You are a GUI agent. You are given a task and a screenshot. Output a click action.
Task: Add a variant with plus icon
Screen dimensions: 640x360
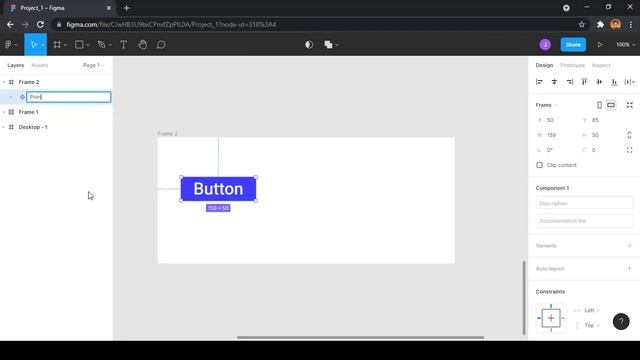(x=629, y=246)
